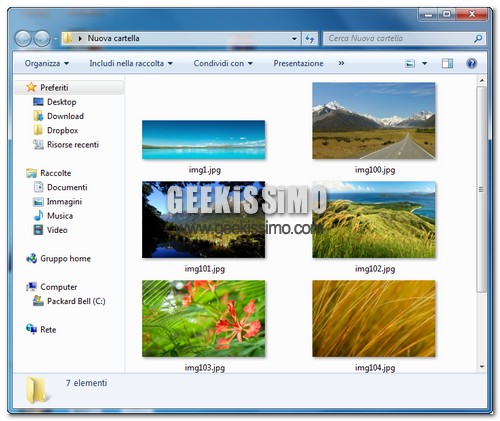This screenshot has height=421, width=500.
Task: Select the img103.jpg red flowers thumbnail
Action: [x=203, y=319]
